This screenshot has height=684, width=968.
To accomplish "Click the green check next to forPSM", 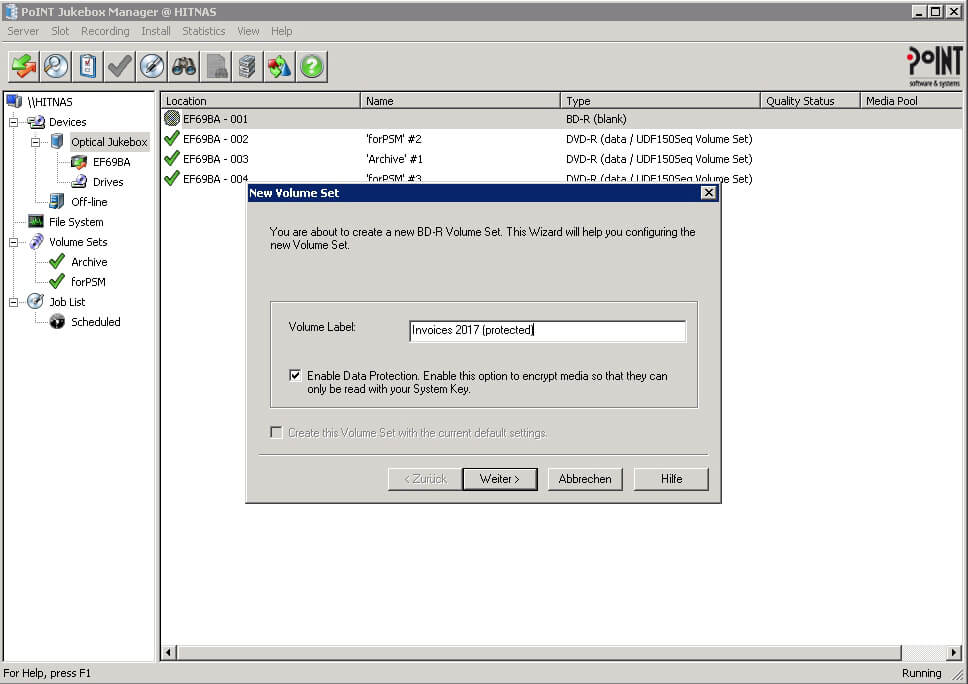I will [57, 282].
